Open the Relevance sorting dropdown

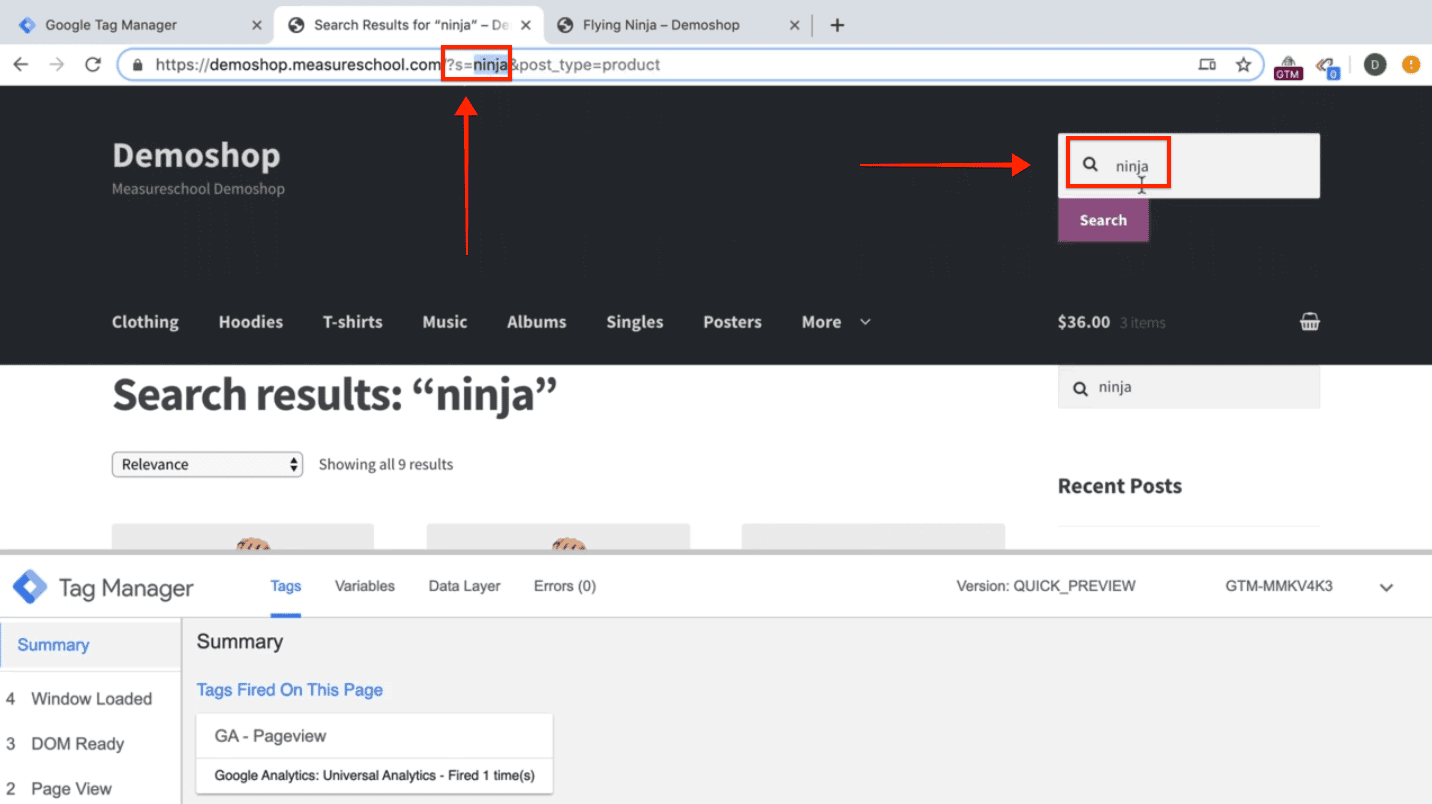click(x=207, y=464)
